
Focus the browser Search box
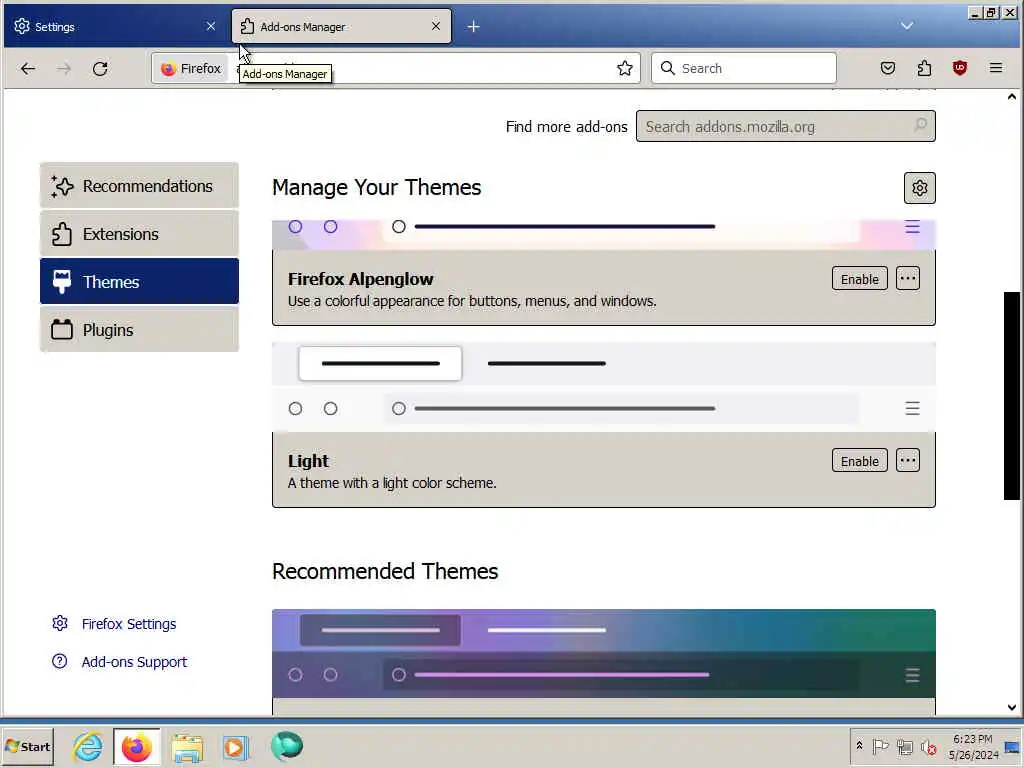[x=744, y=69]
